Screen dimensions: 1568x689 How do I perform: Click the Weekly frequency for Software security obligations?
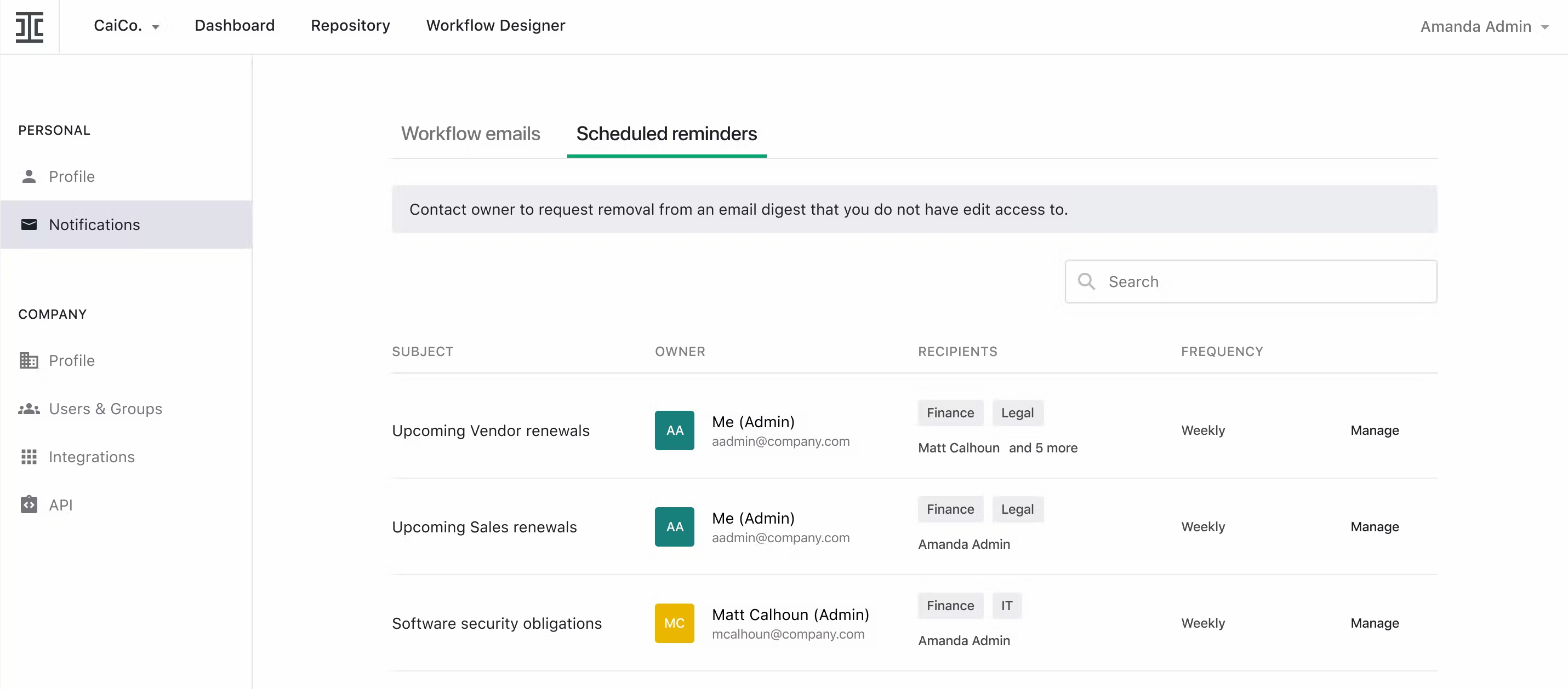(x=1203, y=623)
